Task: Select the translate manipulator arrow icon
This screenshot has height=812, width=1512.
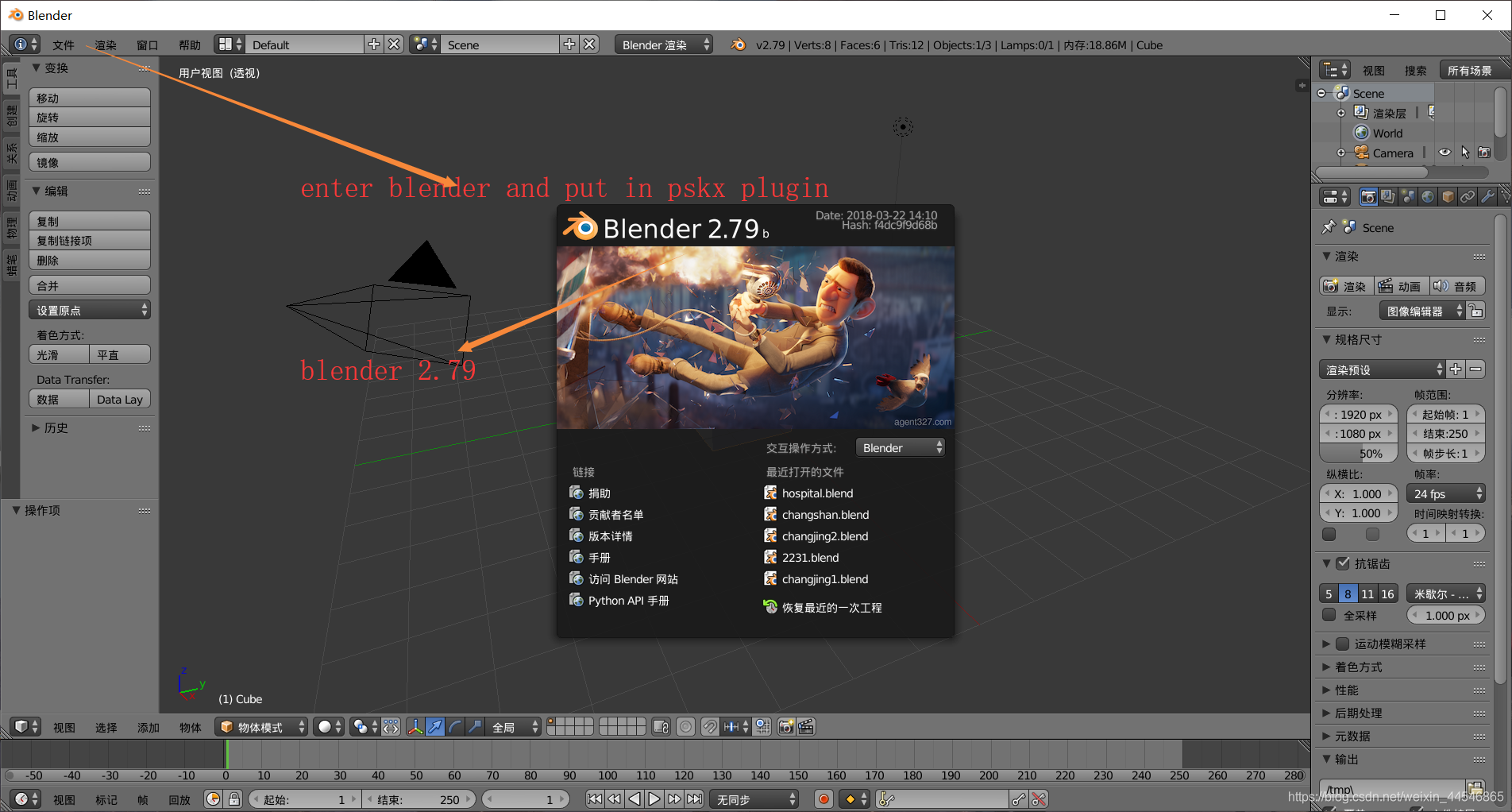Action: pyautogui.click(x=435, y=727)
